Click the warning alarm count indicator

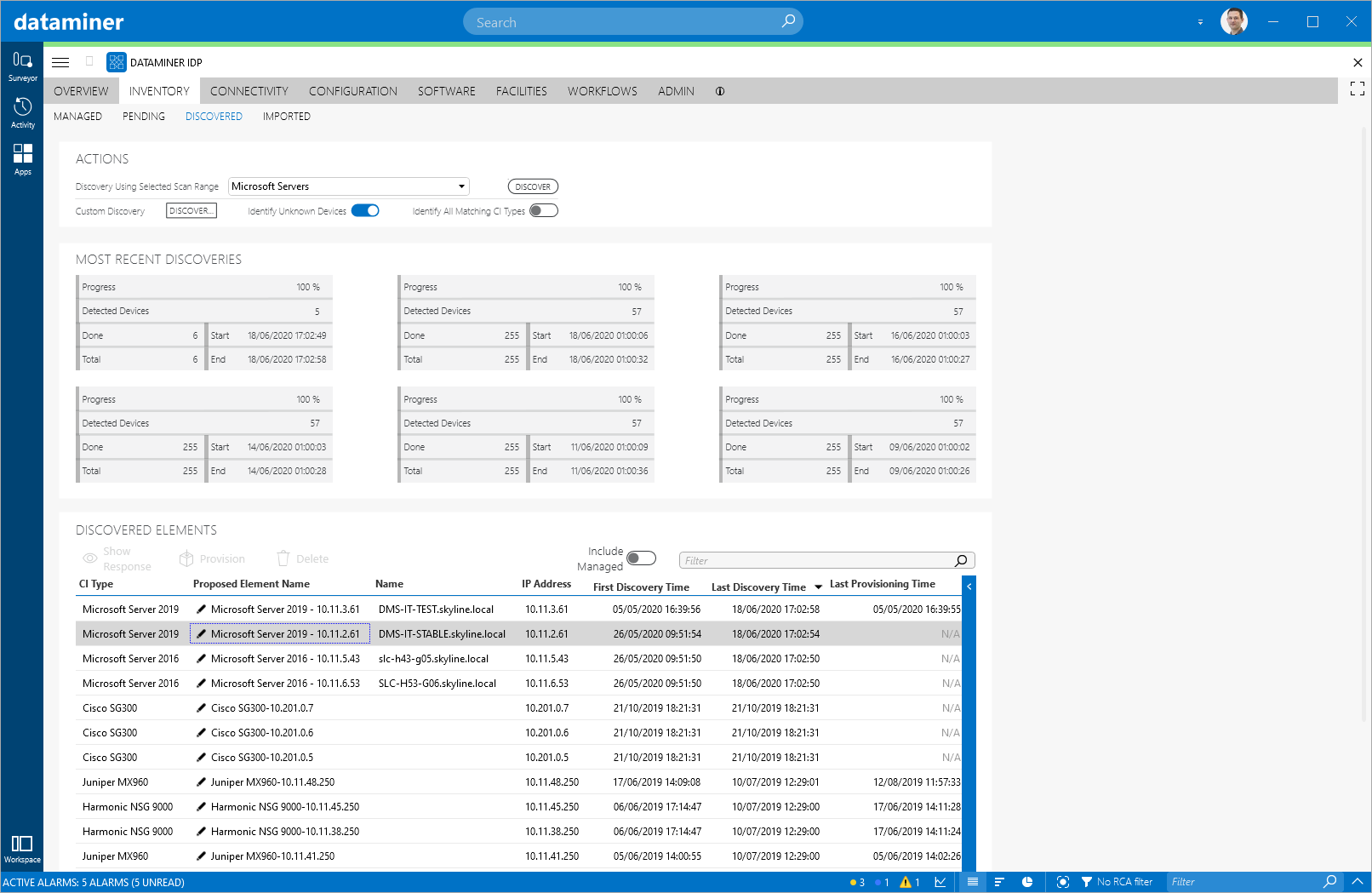coord(910,882)
